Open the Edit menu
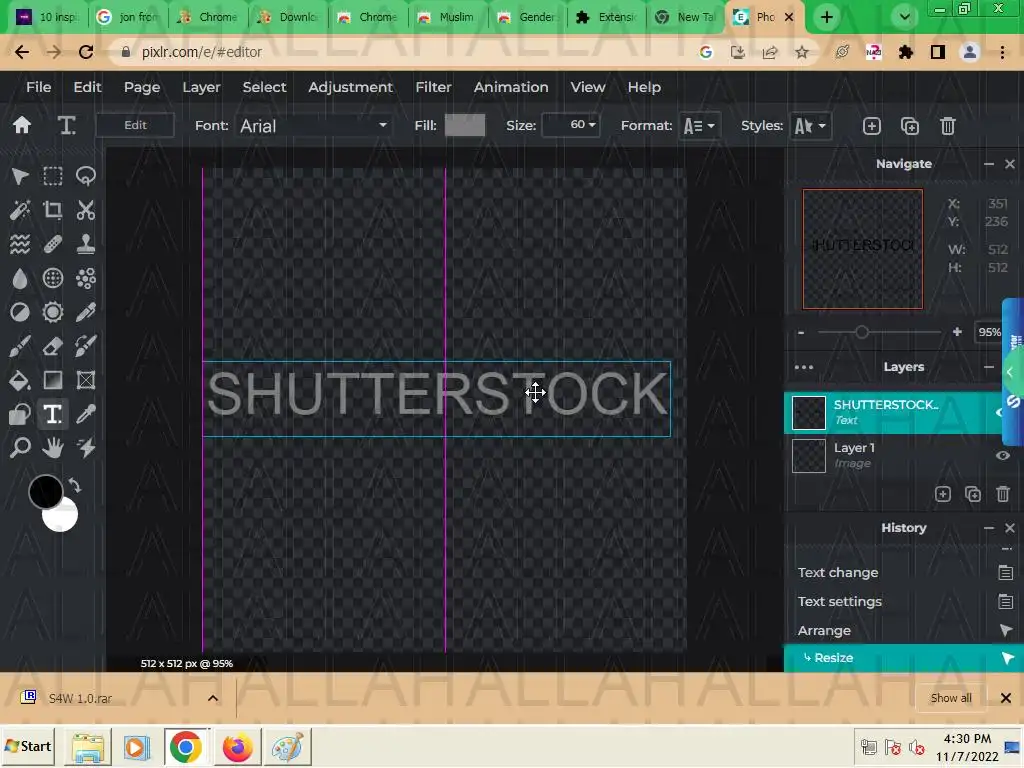Image resolution: width=1024 pixels, height=768 pixels. click(87, 87)
